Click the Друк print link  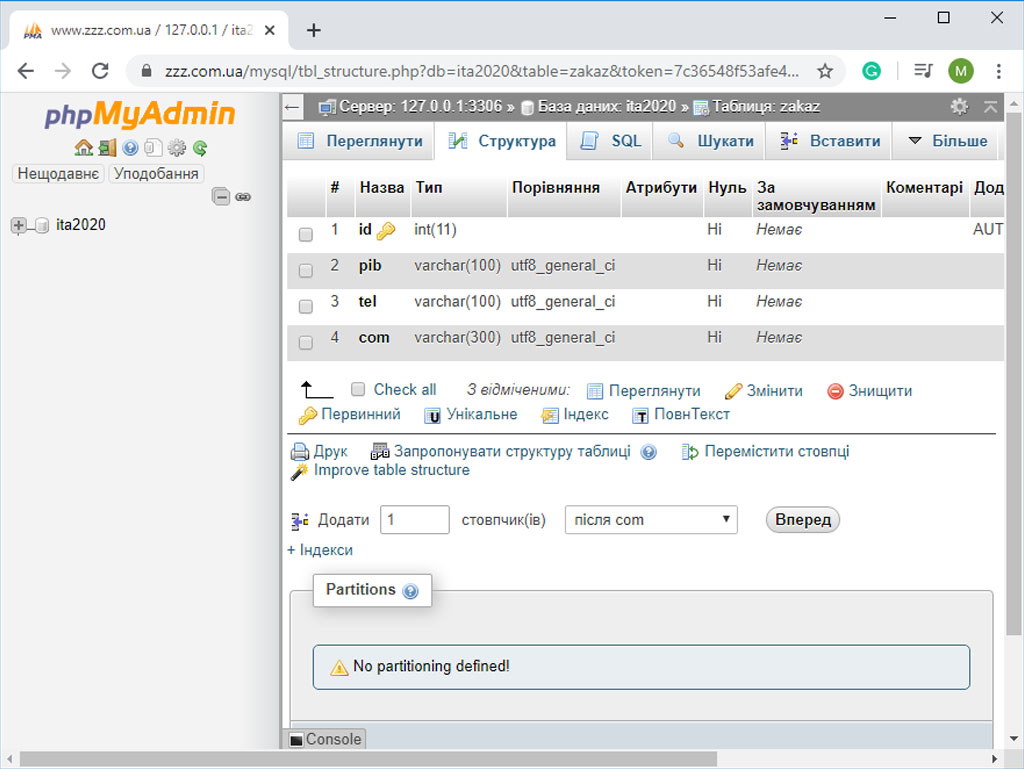coord(319,452)
